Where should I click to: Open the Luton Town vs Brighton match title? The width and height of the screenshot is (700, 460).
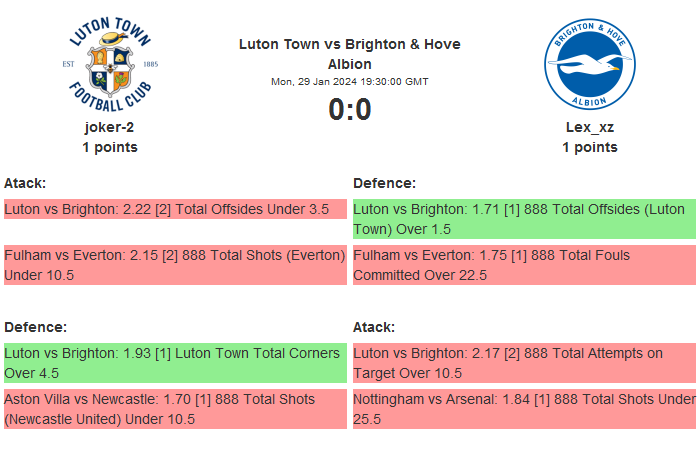click(x=350, y=54)
